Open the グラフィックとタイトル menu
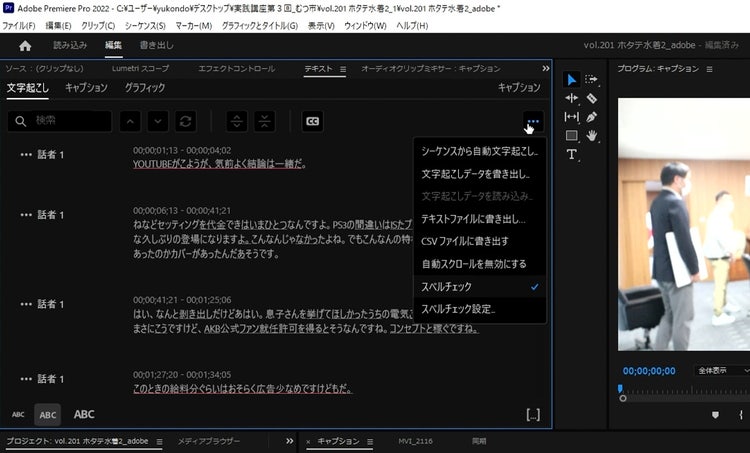The height and width of the screenshot is (453, 750). coord(260,25)
